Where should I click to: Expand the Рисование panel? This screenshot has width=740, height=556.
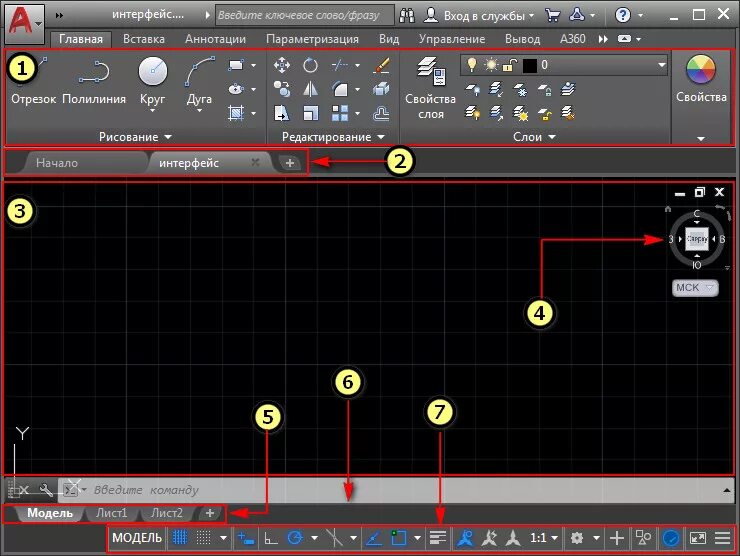[135, 137]
